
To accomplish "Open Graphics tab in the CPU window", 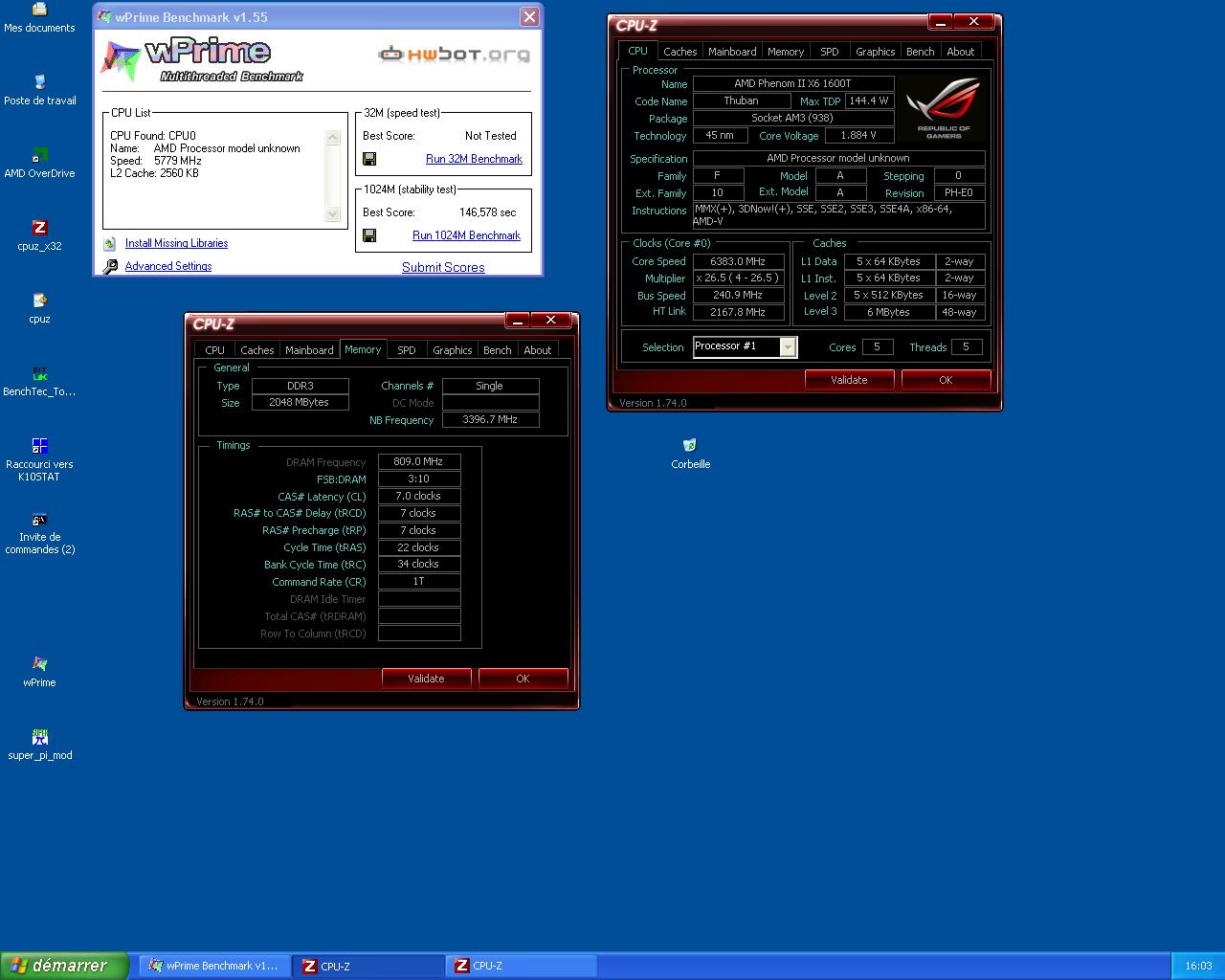I will coord(875,52).
